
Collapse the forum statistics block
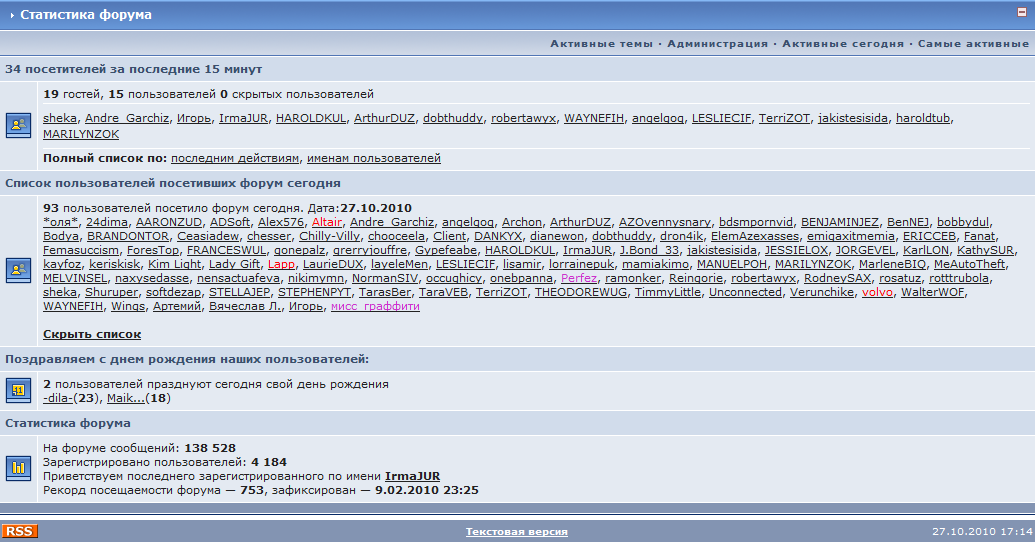pyautogui.click(x=1021, y=14)
